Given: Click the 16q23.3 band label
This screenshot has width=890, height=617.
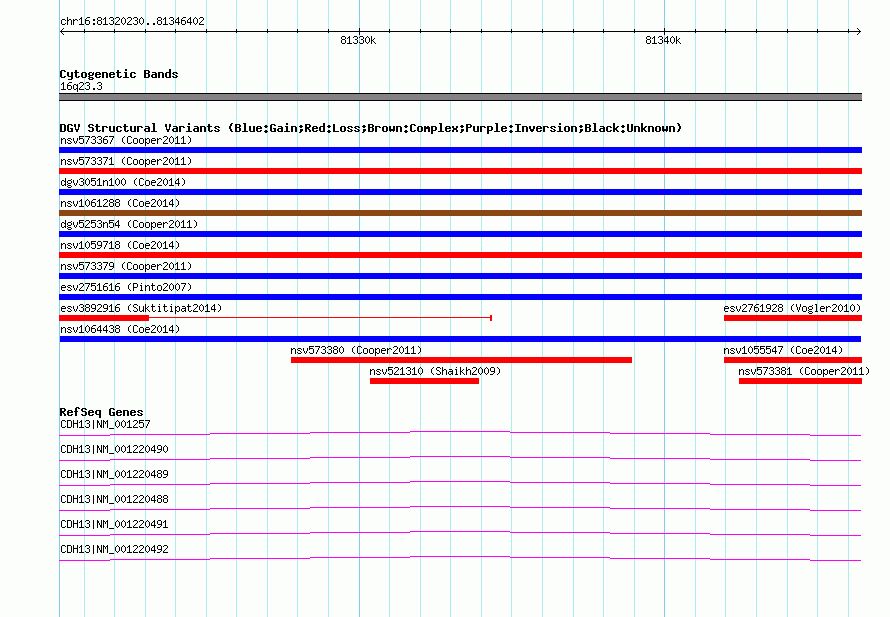Looking at the screenshot, I should pos(81,86).
